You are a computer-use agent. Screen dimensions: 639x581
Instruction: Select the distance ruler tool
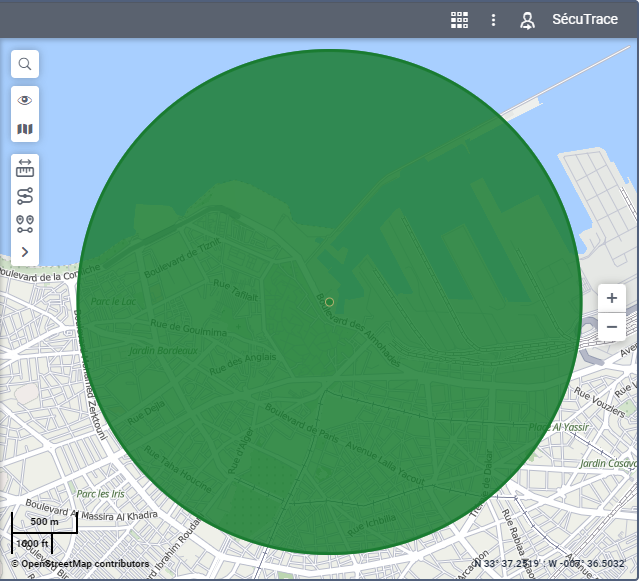(x=25, y=168)
